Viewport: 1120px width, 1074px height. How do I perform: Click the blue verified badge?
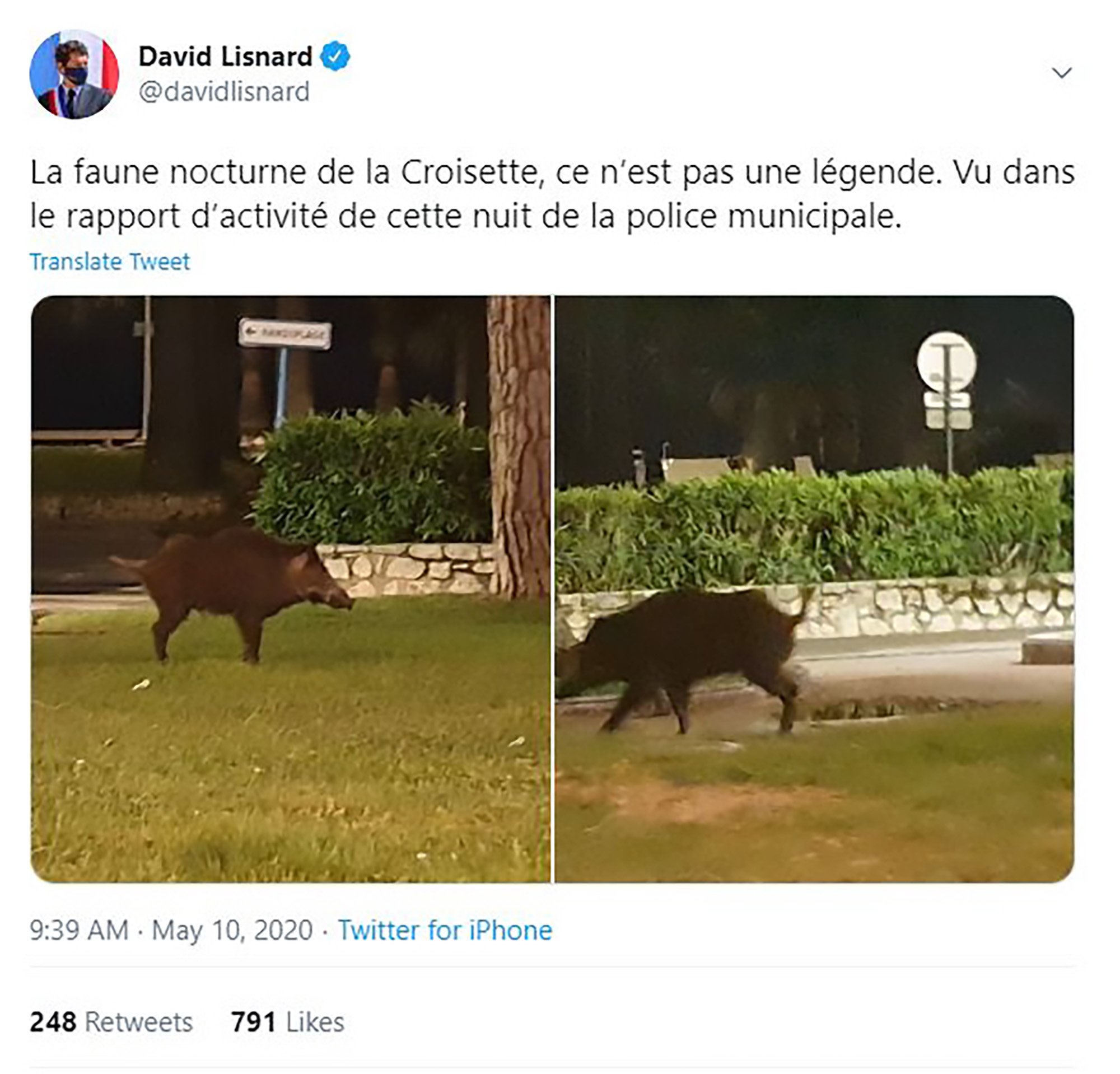[x=335, y=56]
